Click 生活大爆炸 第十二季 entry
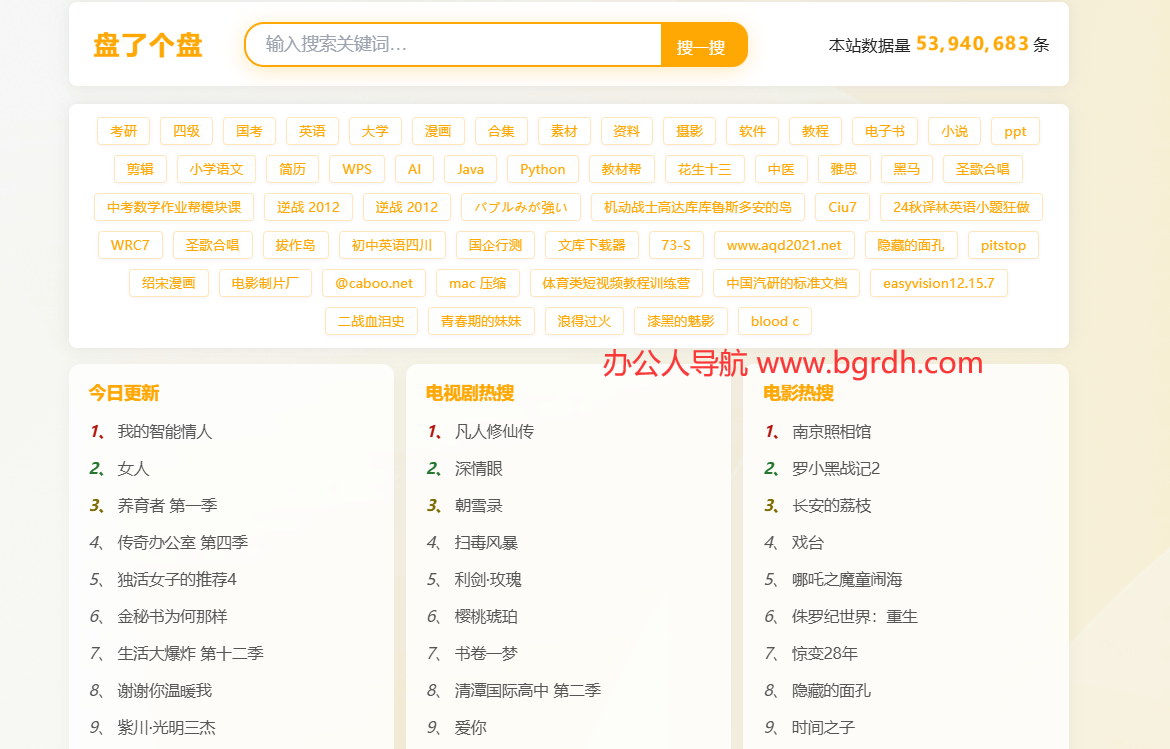This screenshot has width=1170, height=749. point(190,654)
